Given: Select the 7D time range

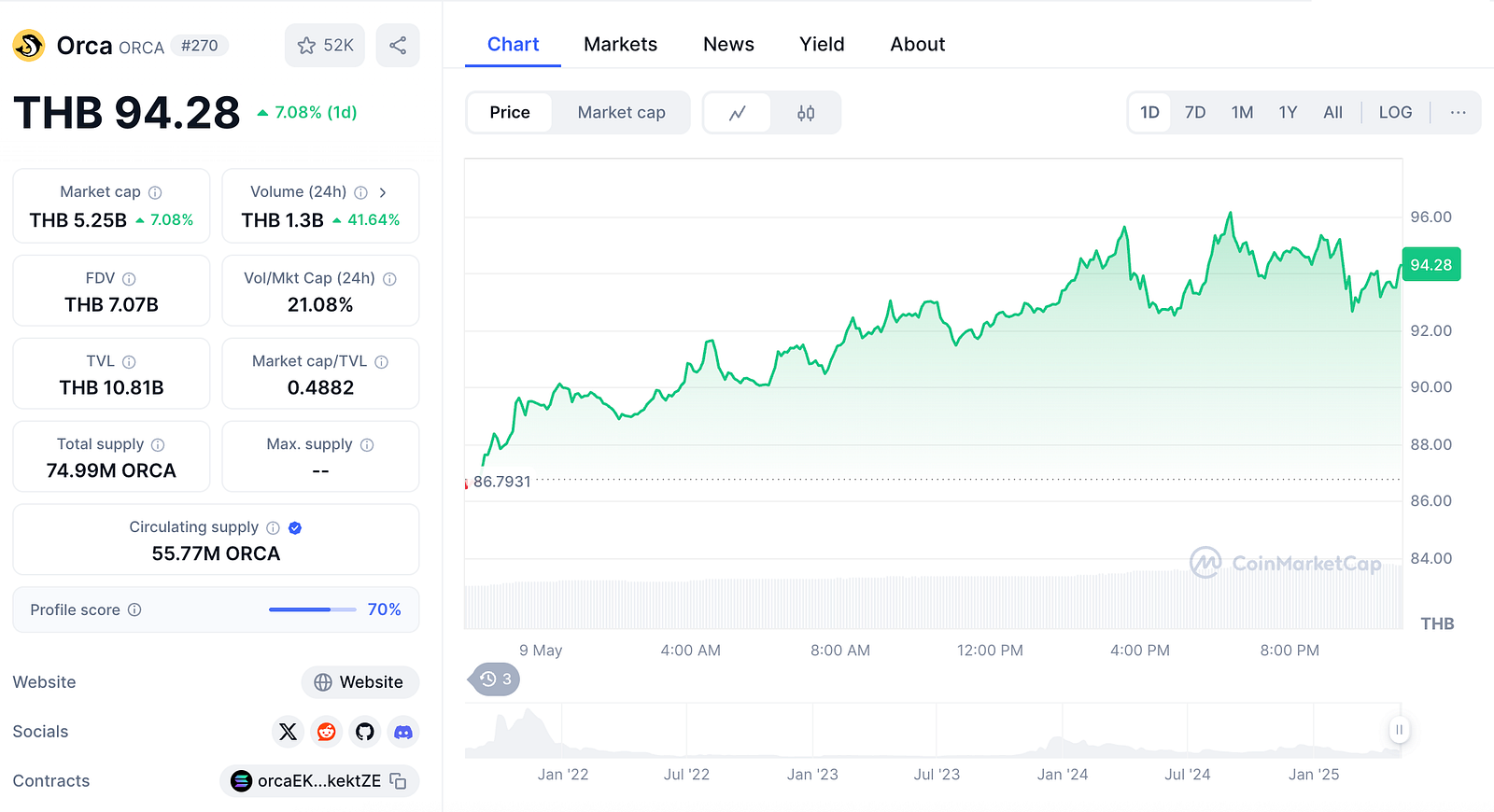Looking at the screenshot, I should 1195,113.
